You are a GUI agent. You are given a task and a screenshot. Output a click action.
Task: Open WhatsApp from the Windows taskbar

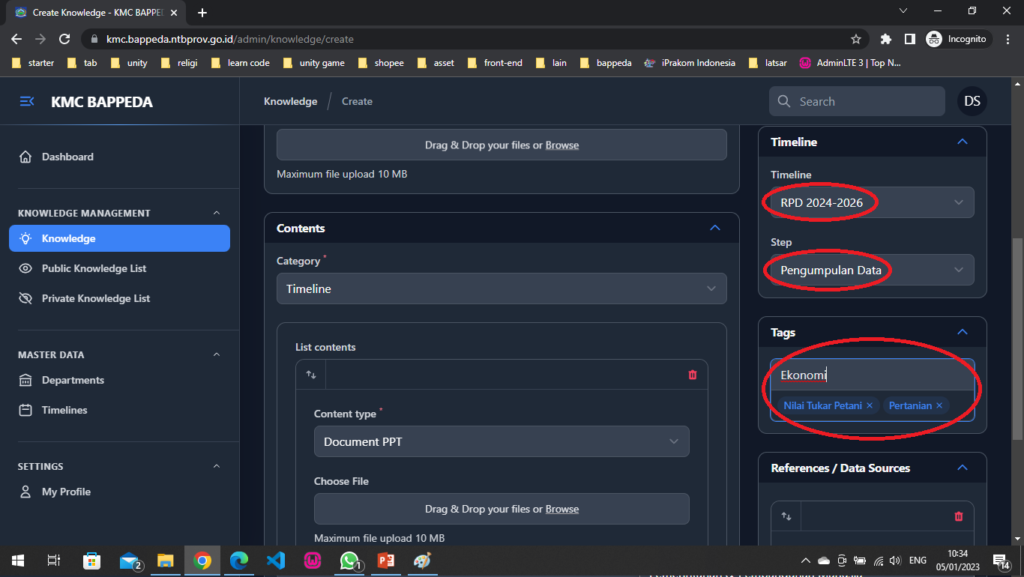click(x=349, y=561)
